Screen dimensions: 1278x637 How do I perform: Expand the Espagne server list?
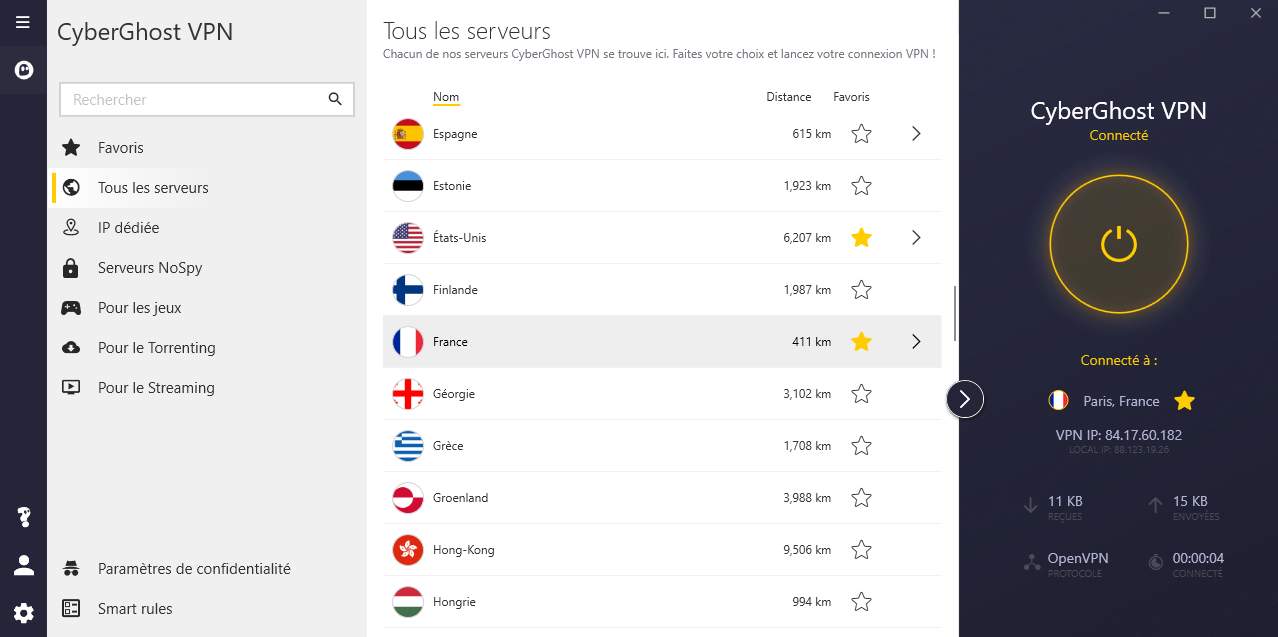click(916, 134)
